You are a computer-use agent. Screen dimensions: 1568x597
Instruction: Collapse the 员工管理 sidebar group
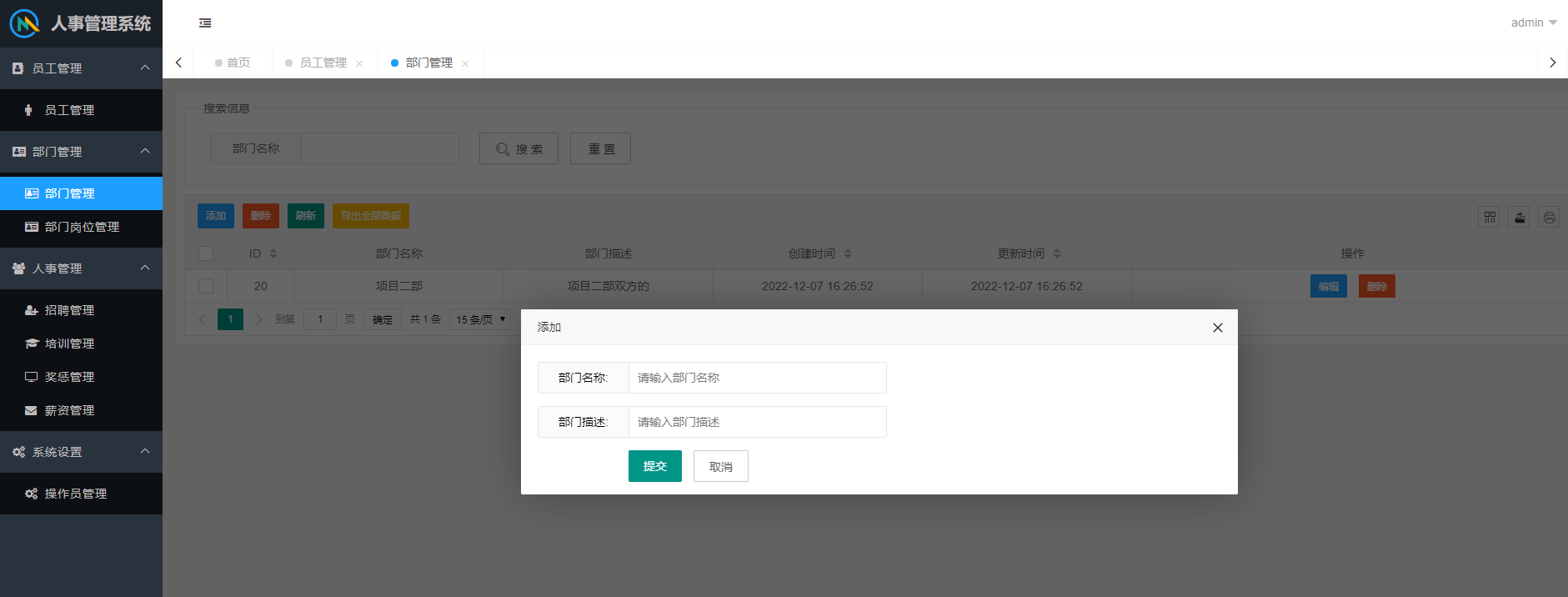[81, 68]
